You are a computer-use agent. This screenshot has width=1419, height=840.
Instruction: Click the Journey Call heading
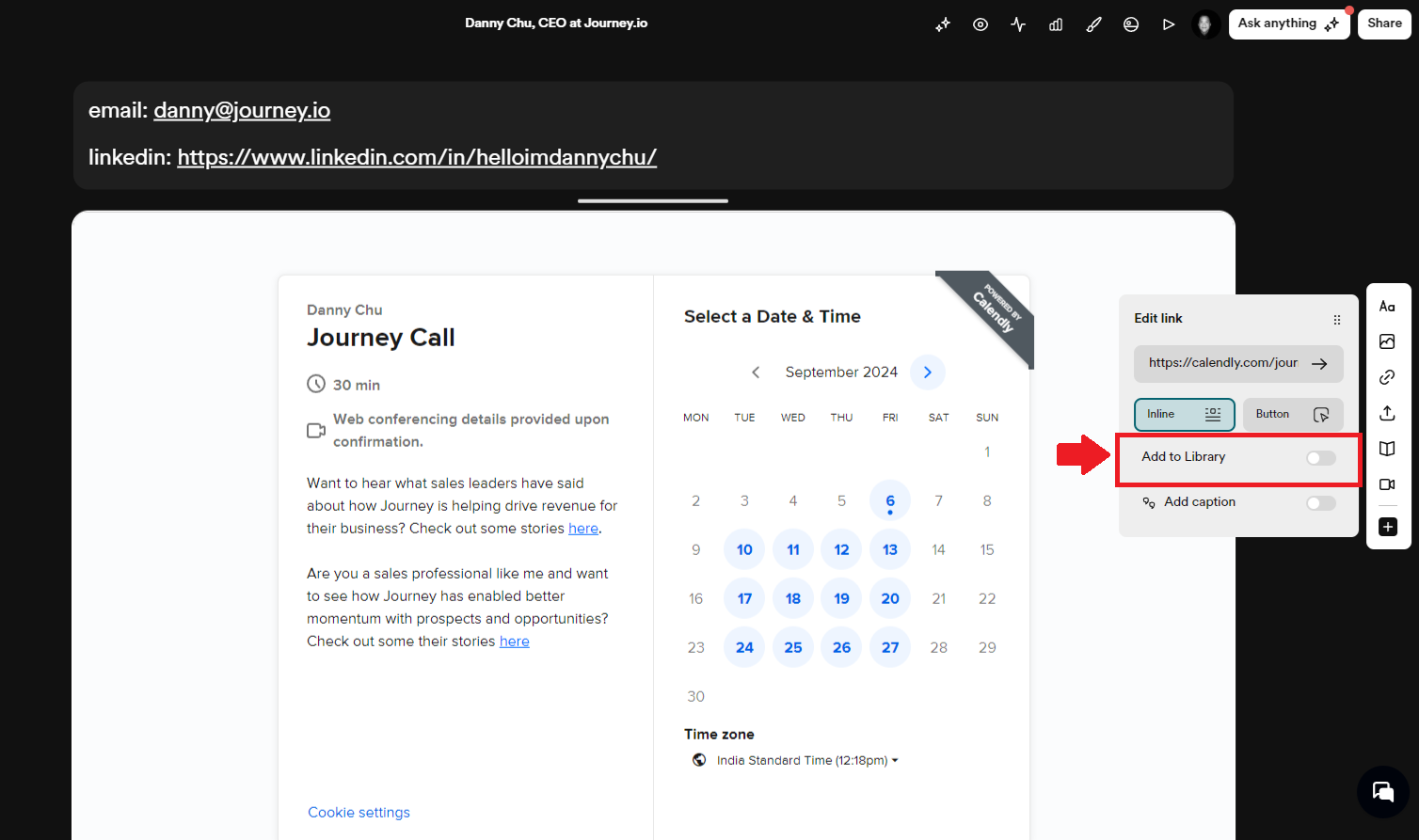[381, 338]
